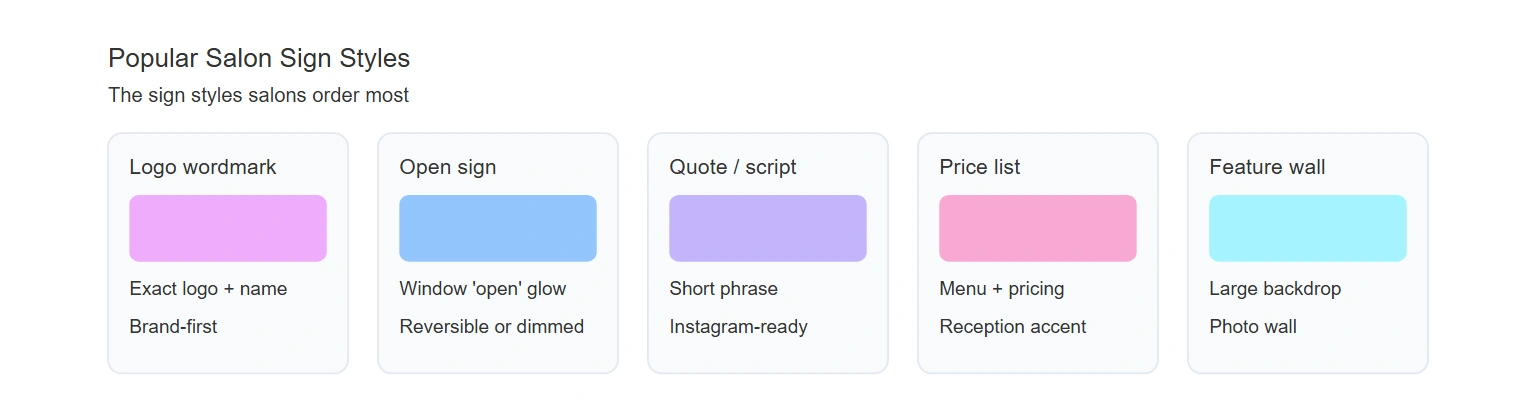Click the Exact logo + name text
This screenshot has height=402, width=1536.
tap(208, 289)
